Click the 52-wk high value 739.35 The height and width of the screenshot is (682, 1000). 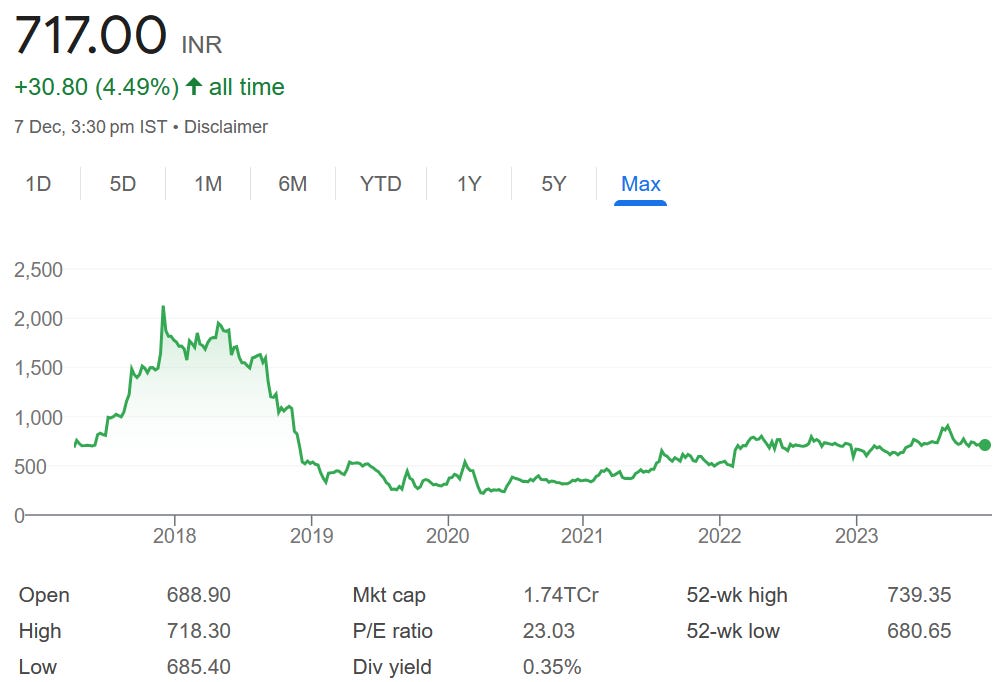tap(919, 595)
